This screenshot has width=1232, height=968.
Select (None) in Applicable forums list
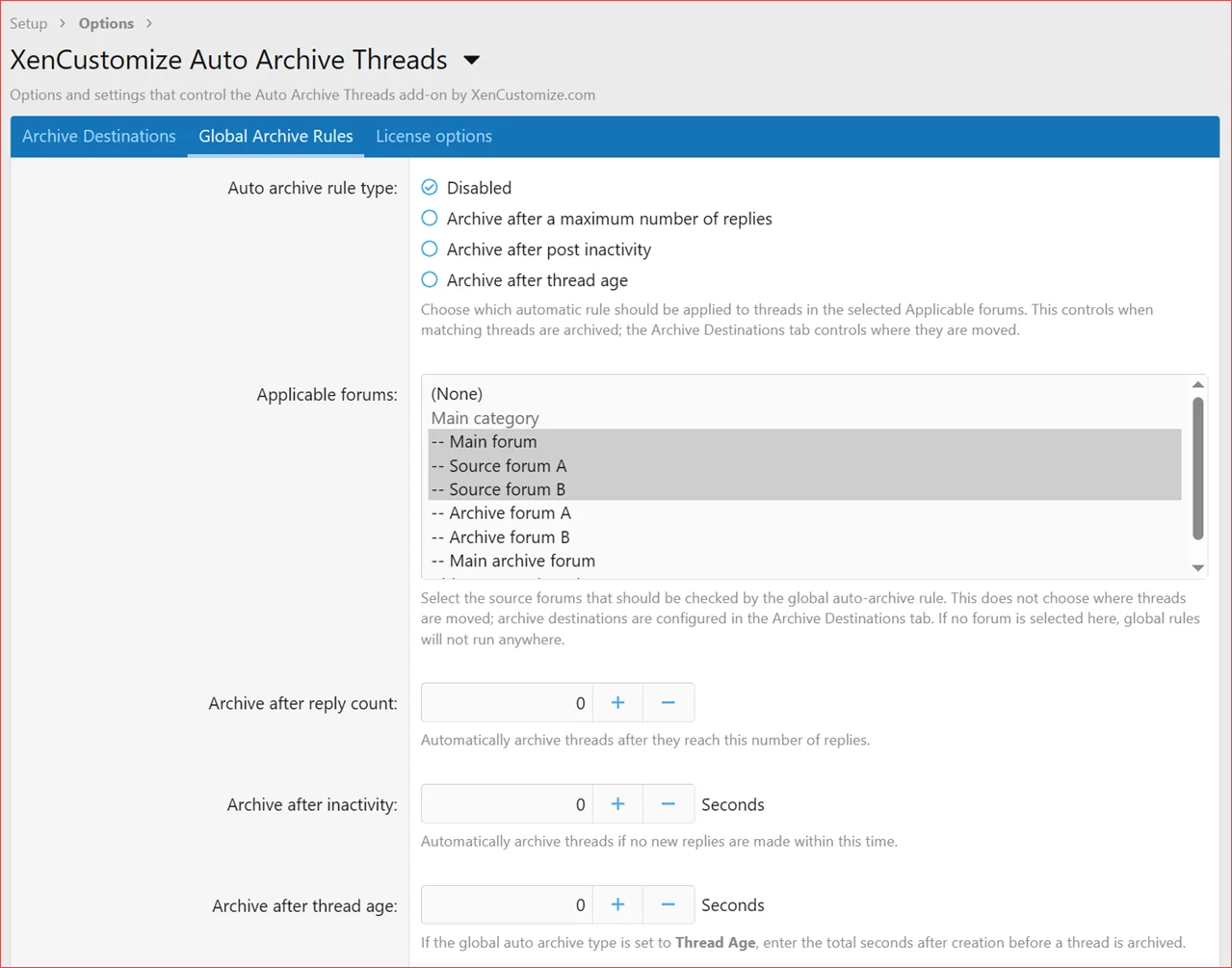pos(804,394)
